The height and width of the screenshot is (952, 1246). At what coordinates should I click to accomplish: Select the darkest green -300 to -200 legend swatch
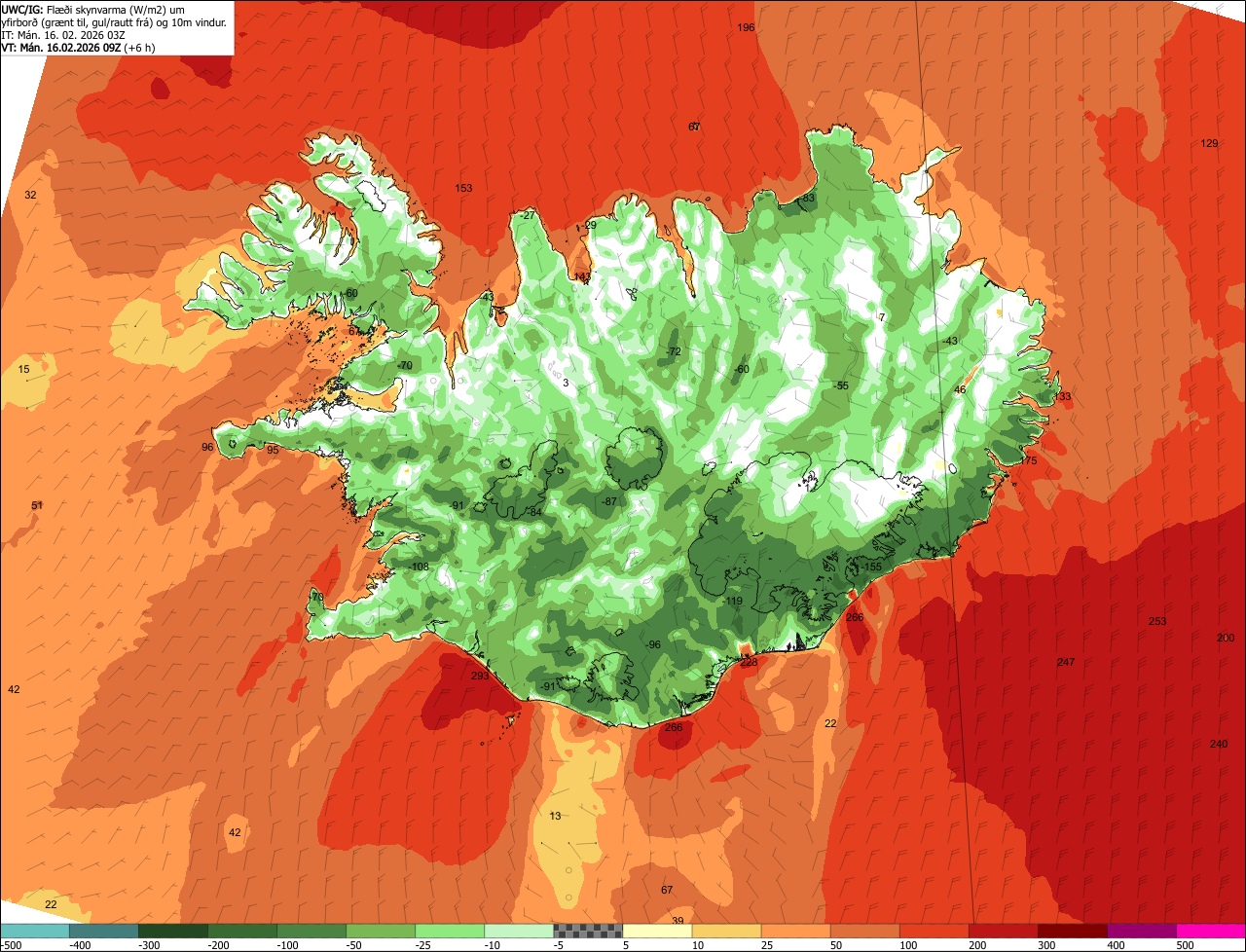(x=173, y=931)
